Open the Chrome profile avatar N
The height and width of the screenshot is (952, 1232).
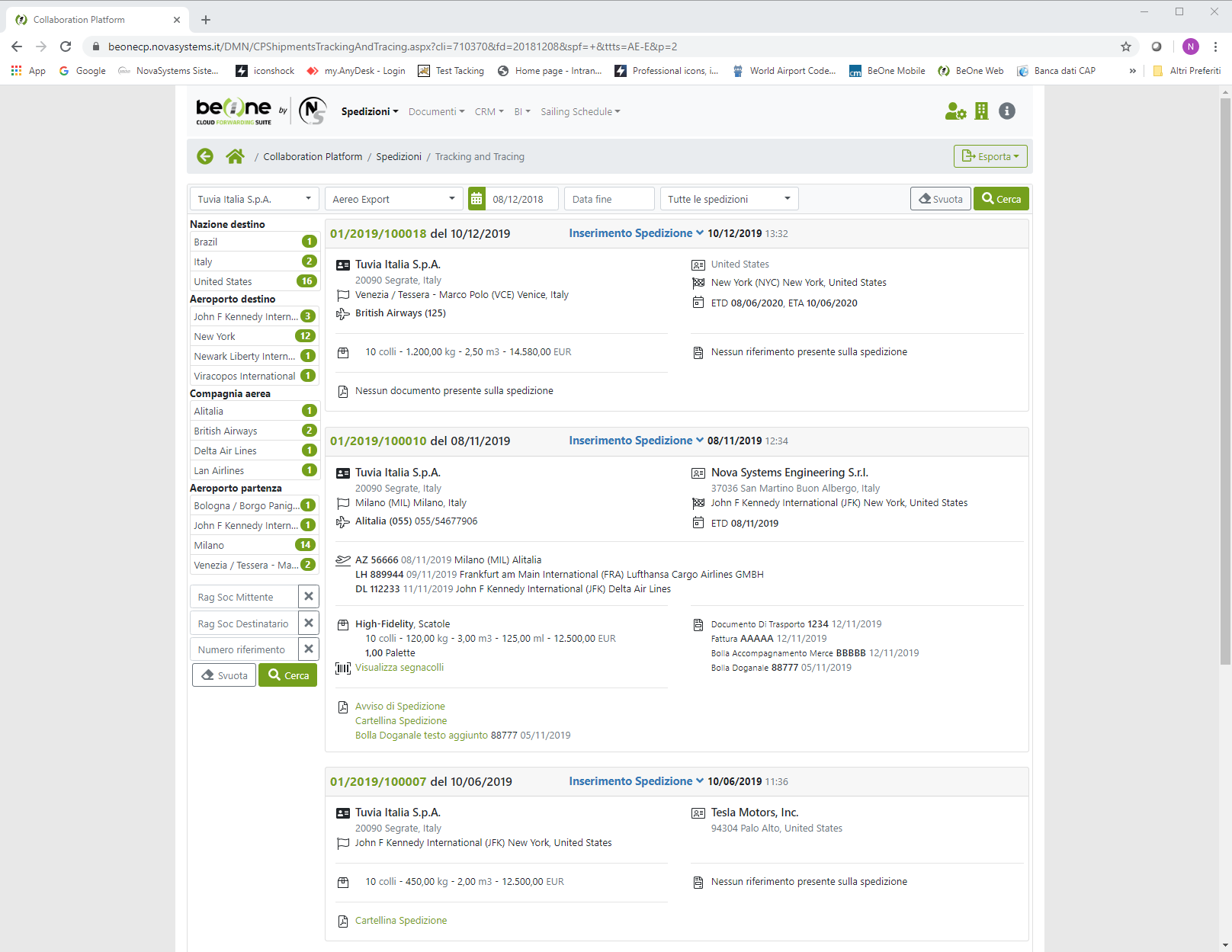pyautogui.click(x=1191, y=46)
